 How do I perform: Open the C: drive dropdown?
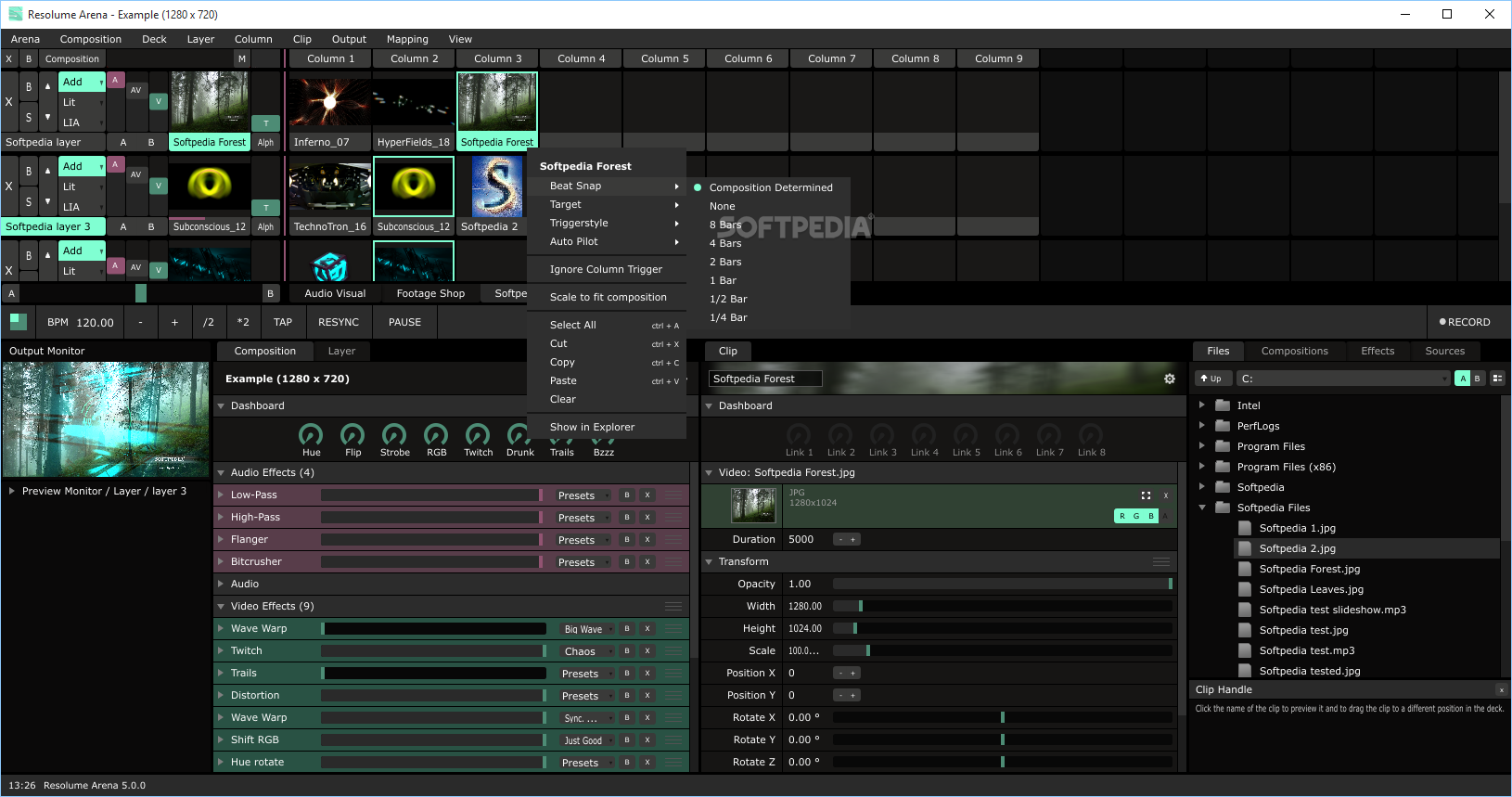point(1343,379)
